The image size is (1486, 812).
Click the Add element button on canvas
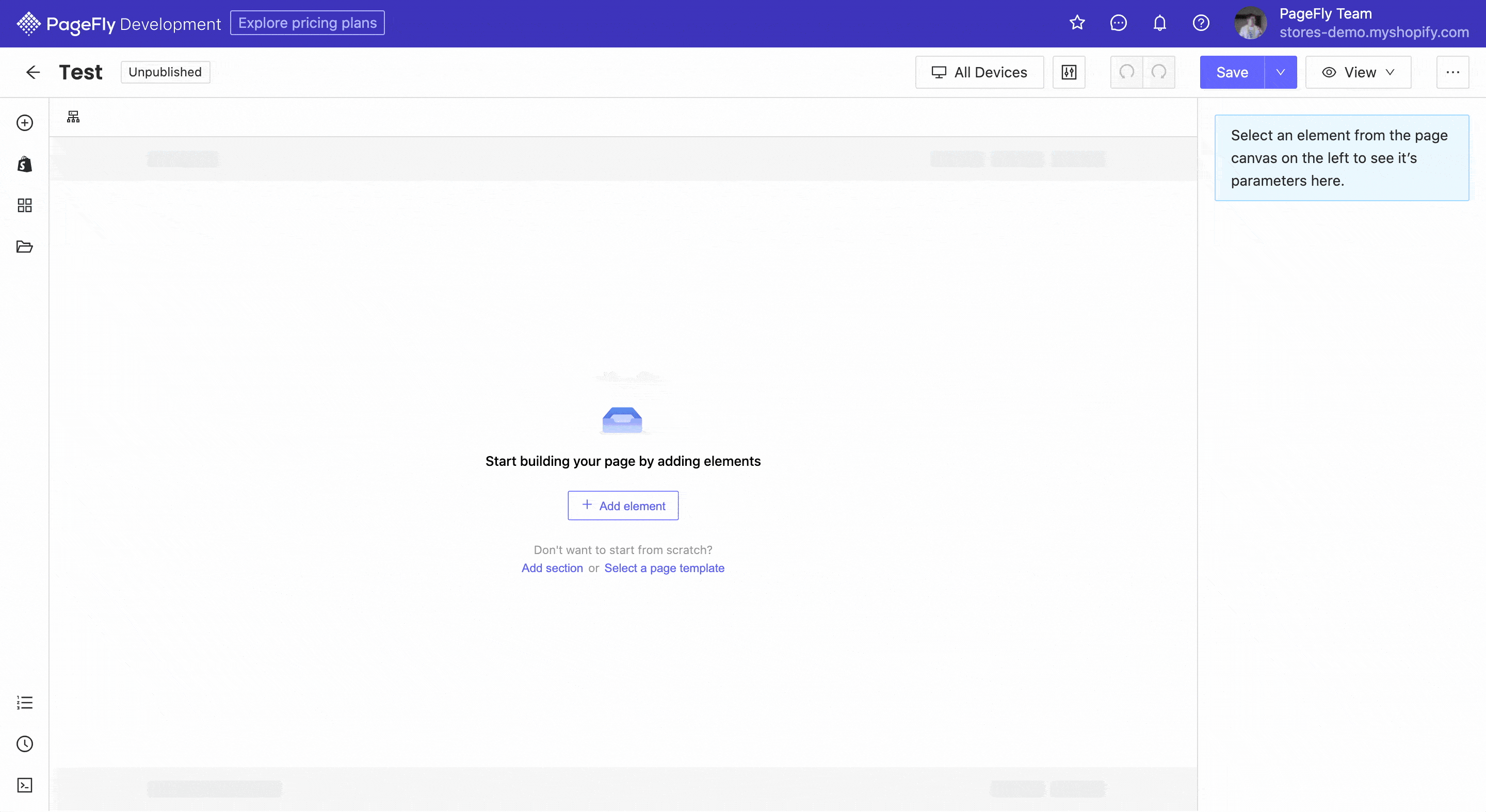(x=623, y=506)
